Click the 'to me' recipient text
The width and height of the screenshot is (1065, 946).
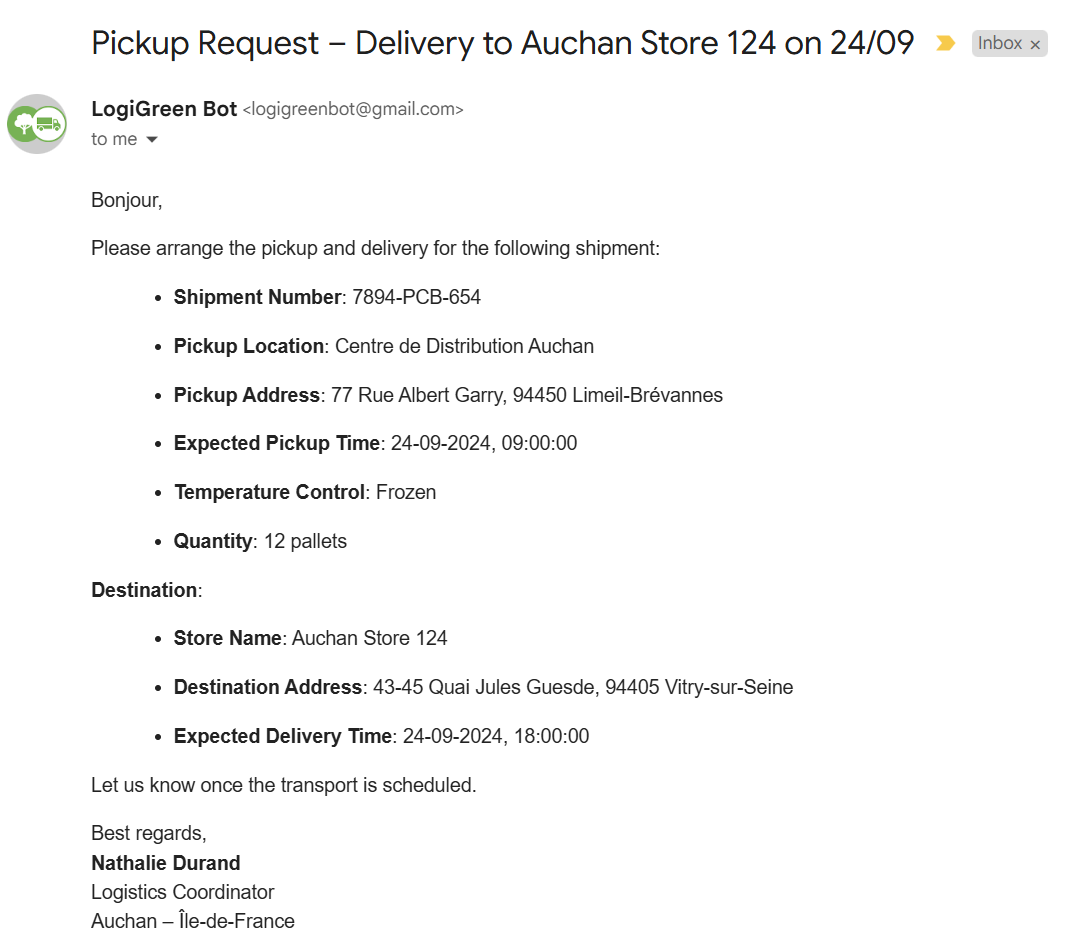coord(114,139)
